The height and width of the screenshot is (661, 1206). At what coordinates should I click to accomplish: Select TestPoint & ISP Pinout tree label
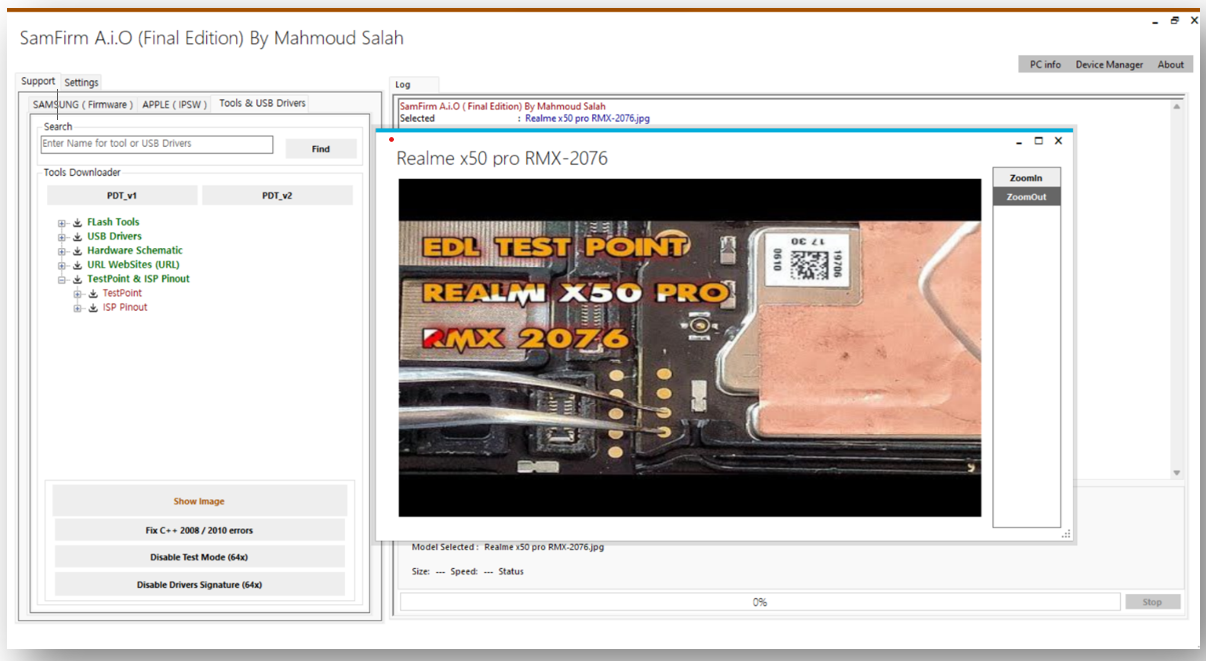tap(138, 279)
